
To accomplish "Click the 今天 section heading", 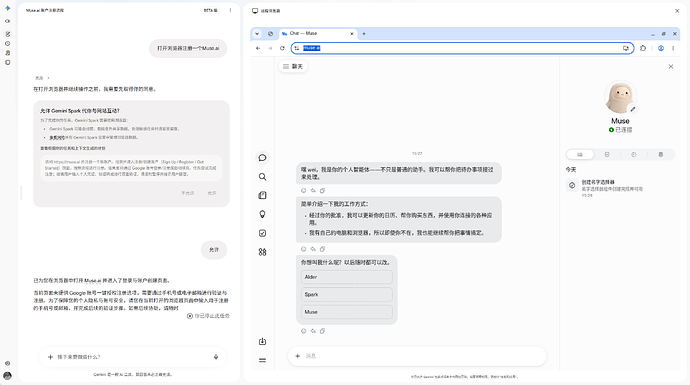I will [x=571, y=169].
